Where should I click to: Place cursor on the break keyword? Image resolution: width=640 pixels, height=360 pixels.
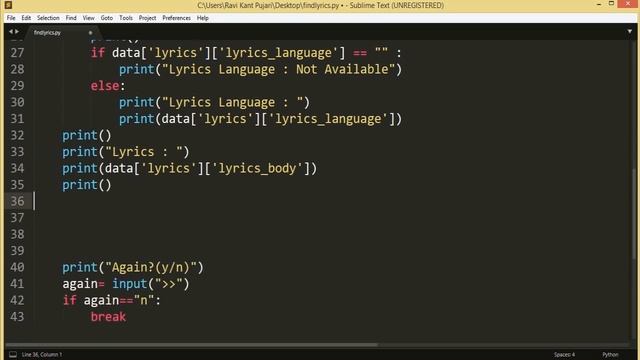pos(108,317)
